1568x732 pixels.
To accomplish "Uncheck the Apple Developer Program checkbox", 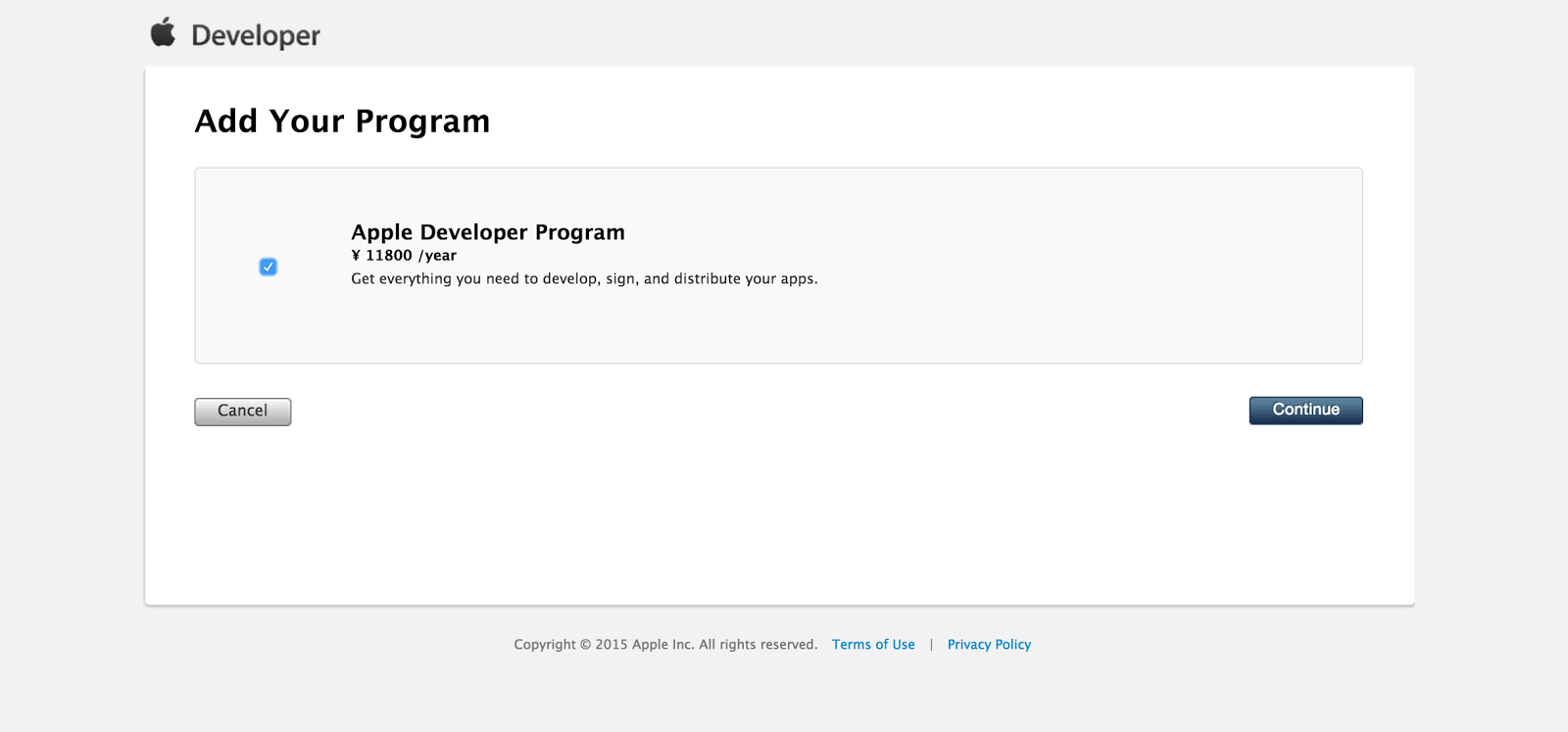I will point(268,267).
